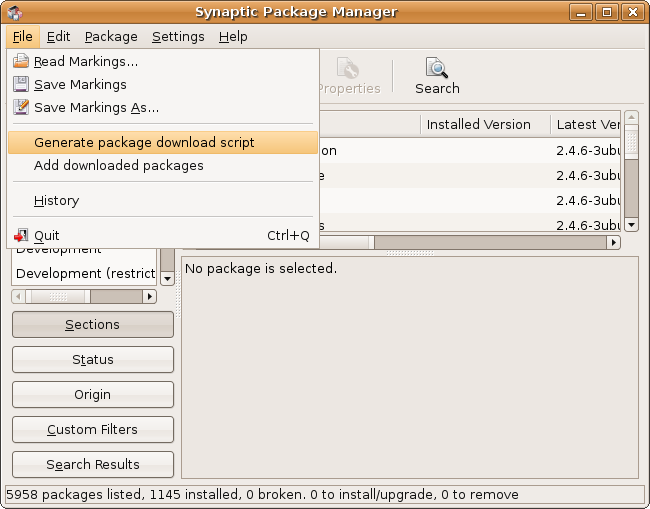Open the Edit menu
The width and height of the screenshot is (650, 509).
pyautogui.click(x=58, y=37)
